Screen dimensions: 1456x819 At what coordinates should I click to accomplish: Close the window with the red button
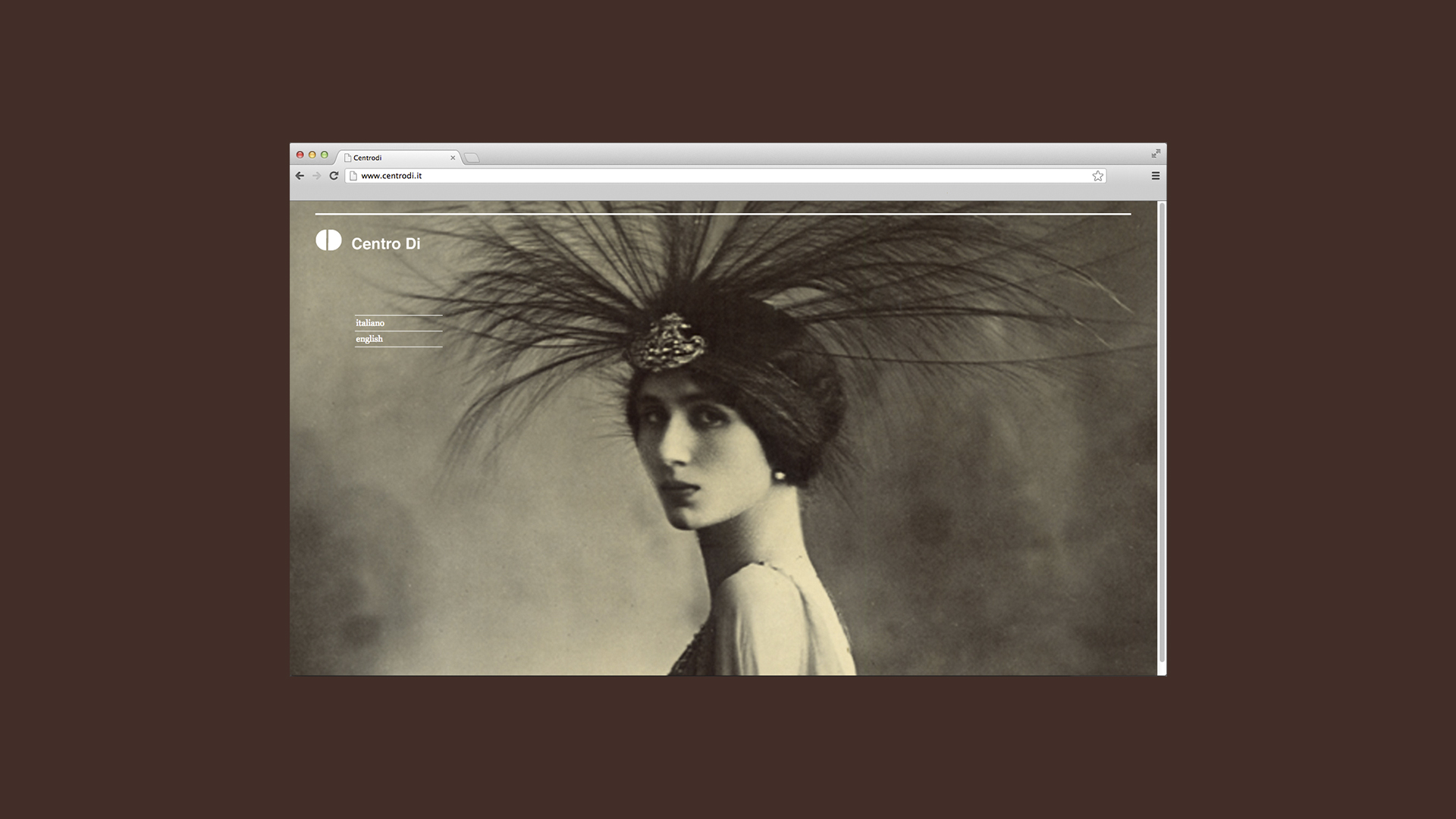coord(300,155)
